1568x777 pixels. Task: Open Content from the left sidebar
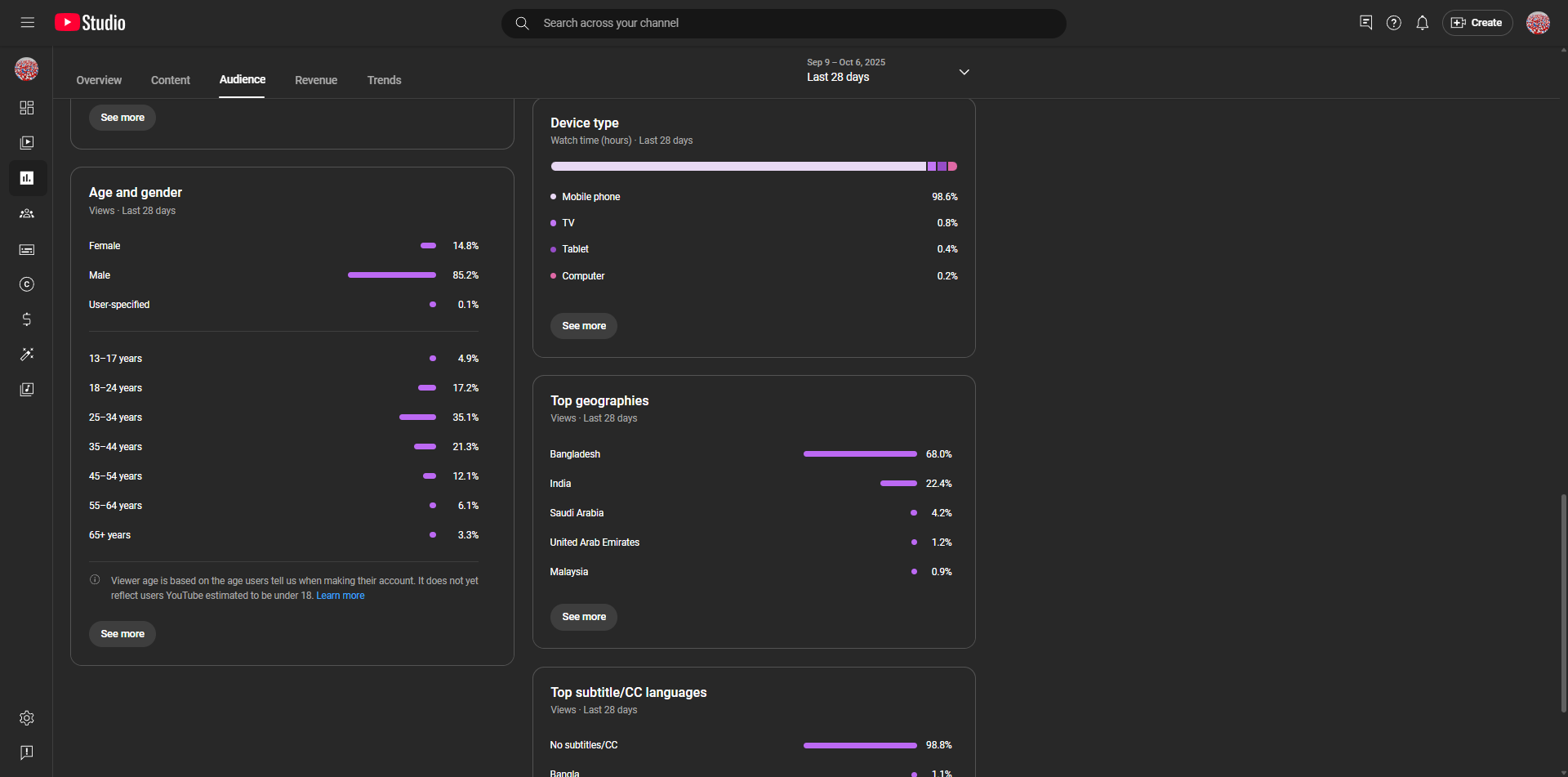click(x=27, y=143)
